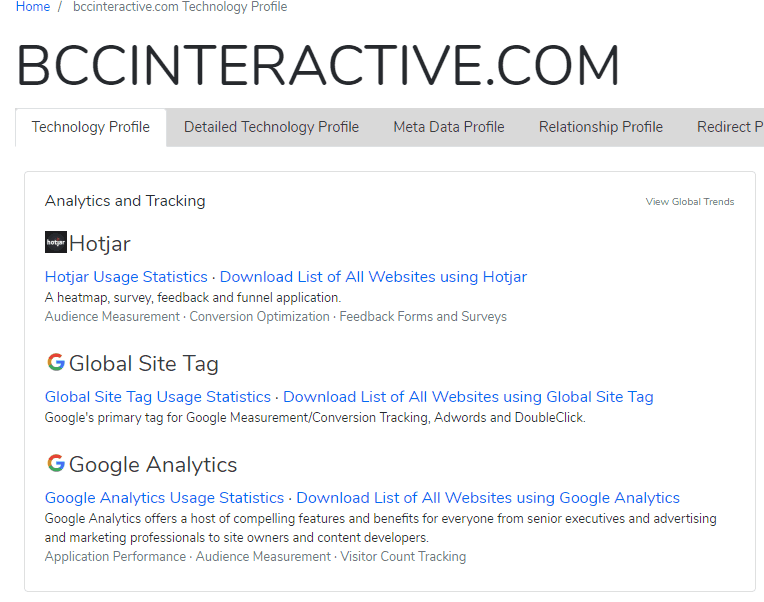764x602 pixels.
Task: Open the Google Analytics Usage Statistics link
Action: pos(164,498)
